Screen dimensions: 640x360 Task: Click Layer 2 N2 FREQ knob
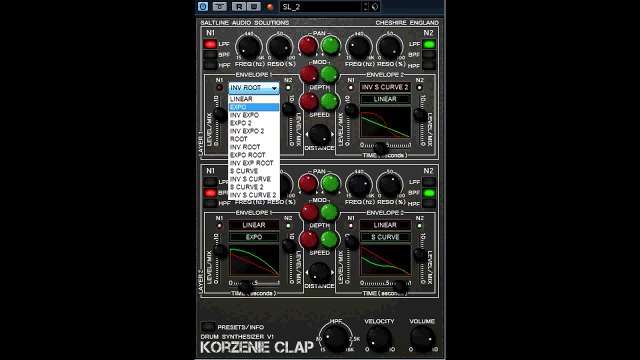[359, 185]
